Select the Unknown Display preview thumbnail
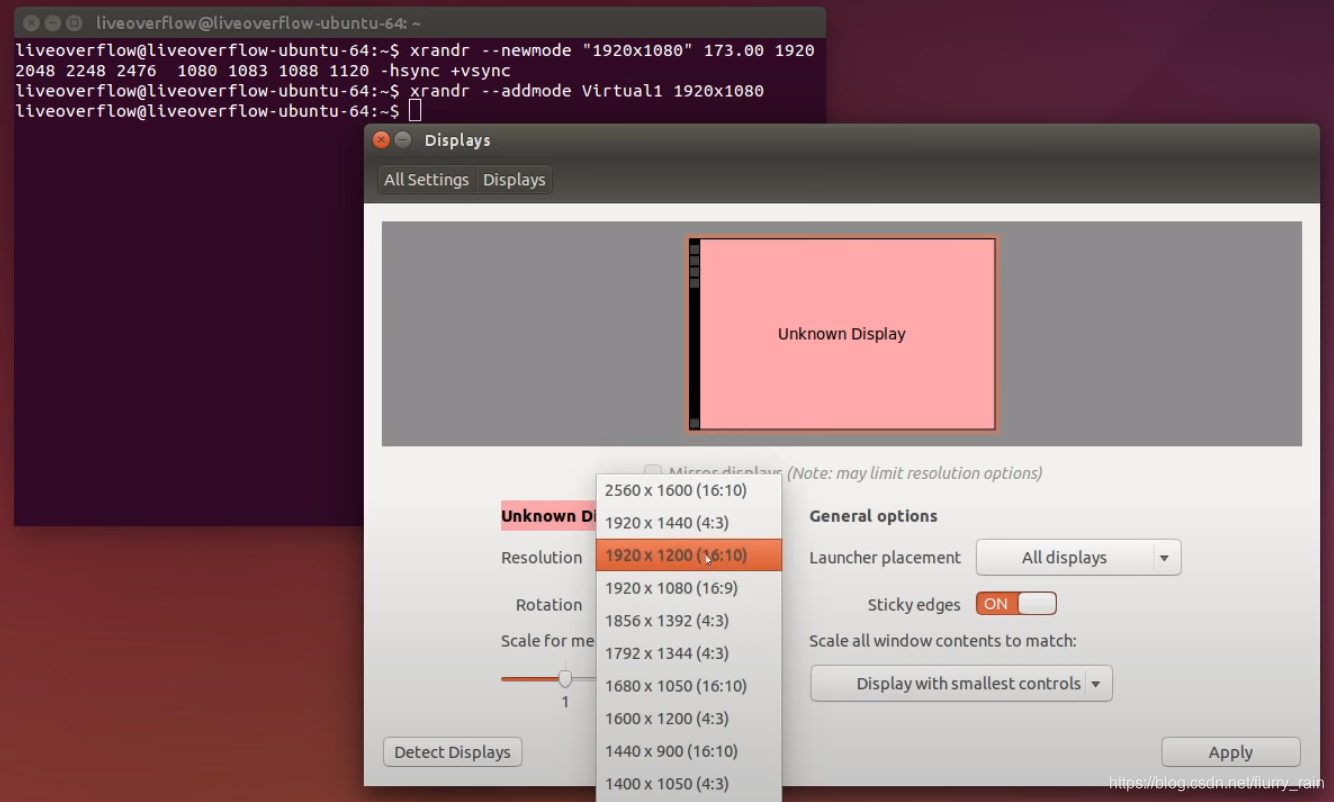Image resolution: width=1334 pixels, height=802 pixels. [841, 334]
